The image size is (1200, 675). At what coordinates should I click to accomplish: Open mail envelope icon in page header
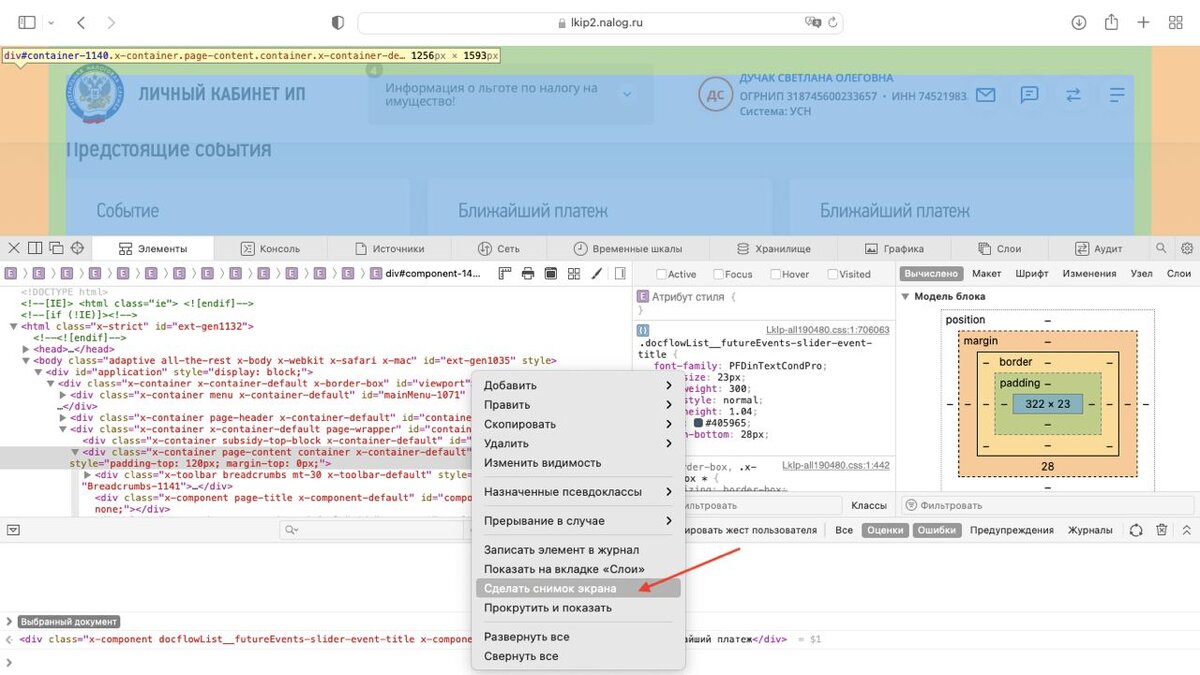(986, 95)
